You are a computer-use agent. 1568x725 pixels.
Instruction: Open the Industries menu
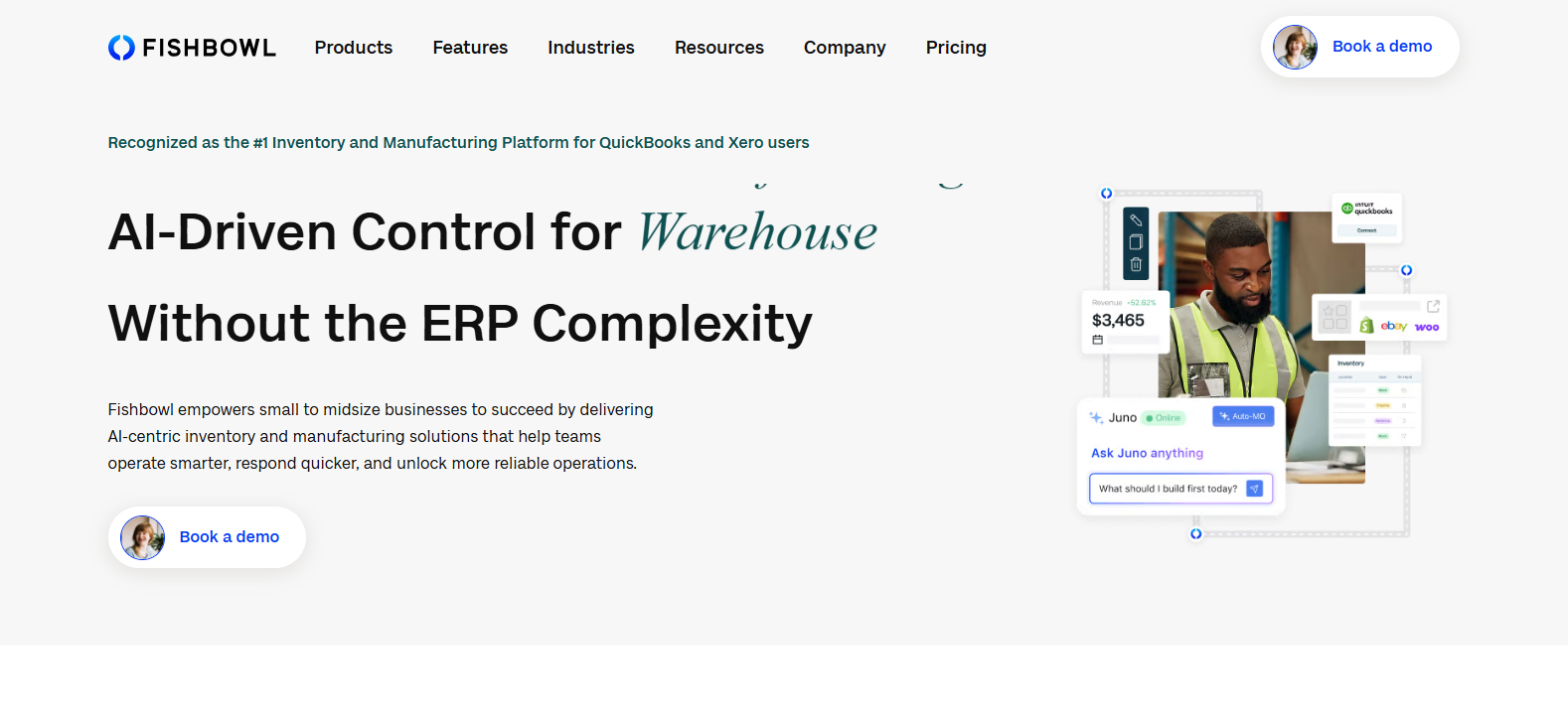click(591, 48)
